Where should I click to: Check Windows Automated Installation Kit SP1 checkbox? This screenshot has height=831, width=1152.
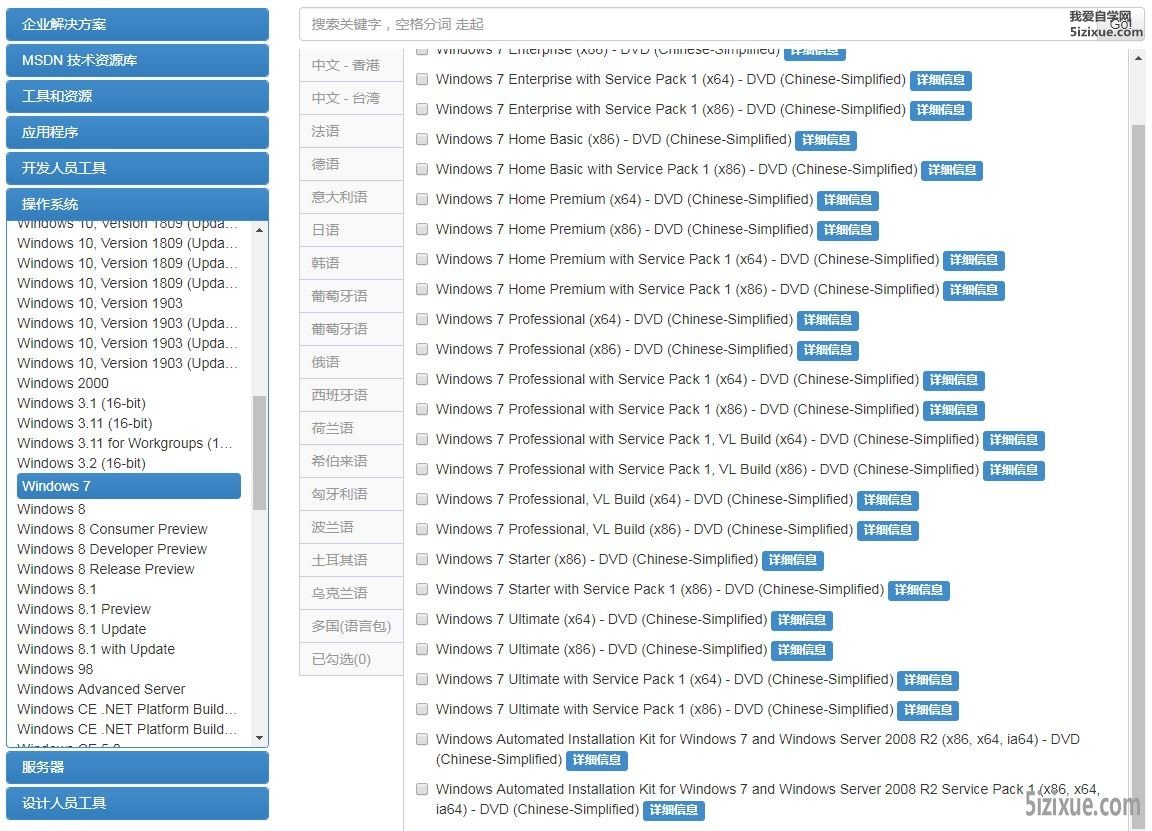click(x=422, y=789)
